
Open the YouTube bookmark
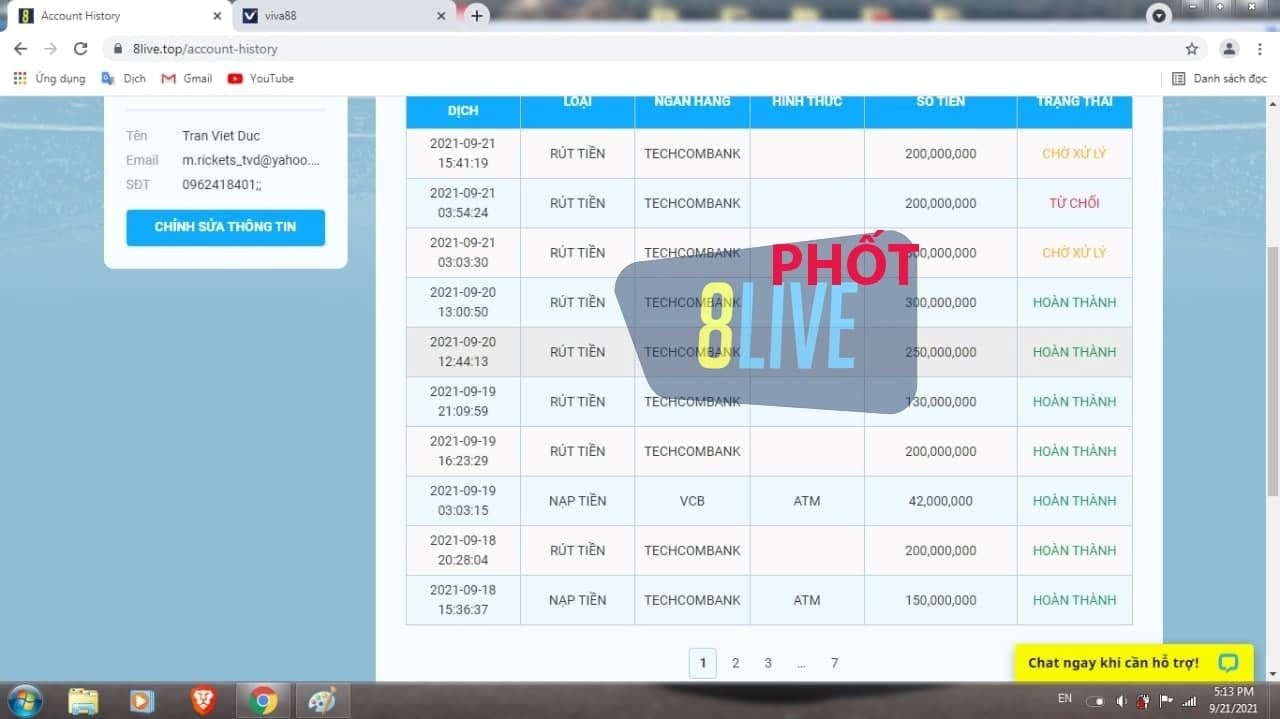[x=260, y=78]
